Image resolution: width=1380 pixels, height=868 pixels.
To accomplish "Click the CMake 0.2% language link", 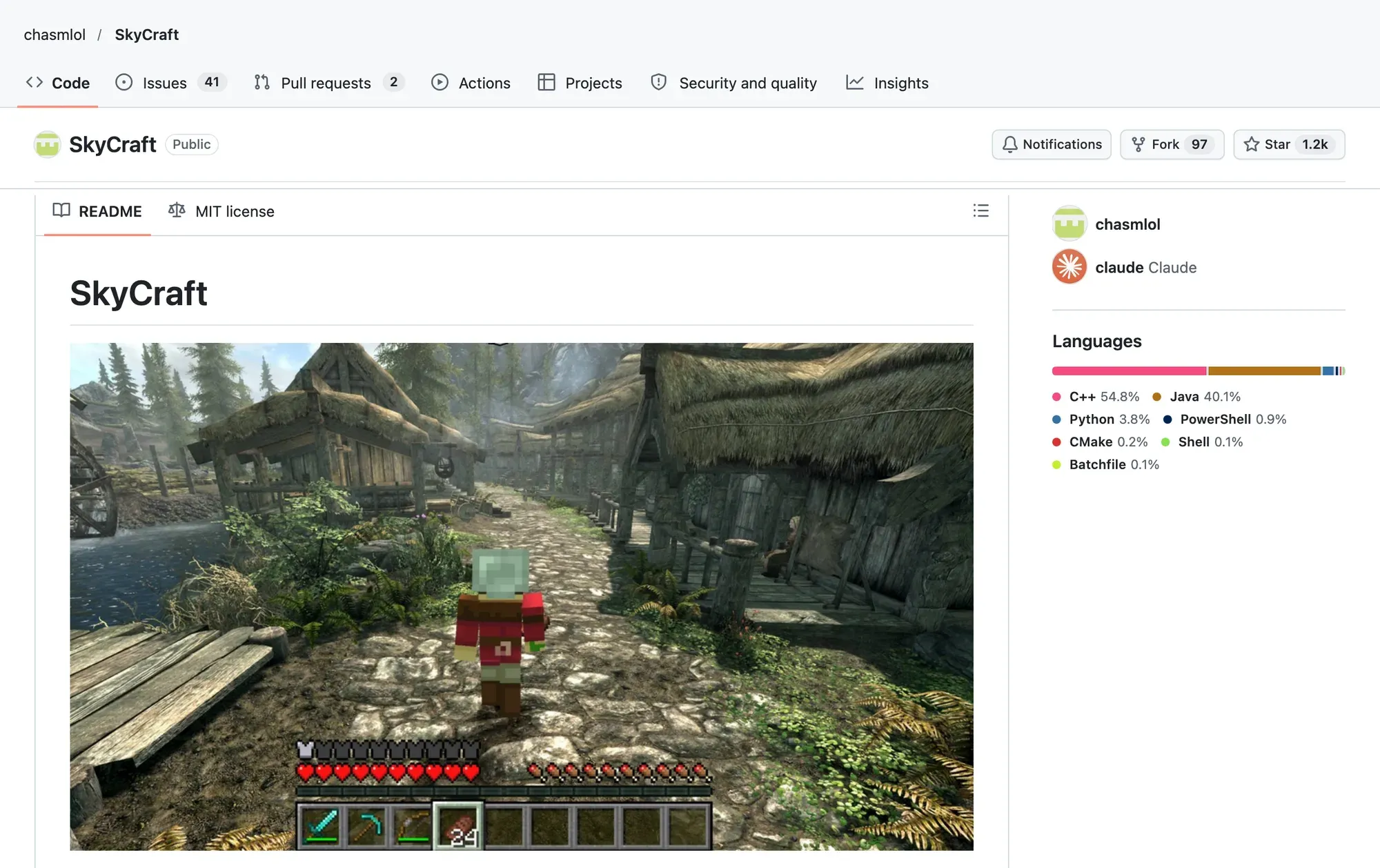I will pos(1100,442).
